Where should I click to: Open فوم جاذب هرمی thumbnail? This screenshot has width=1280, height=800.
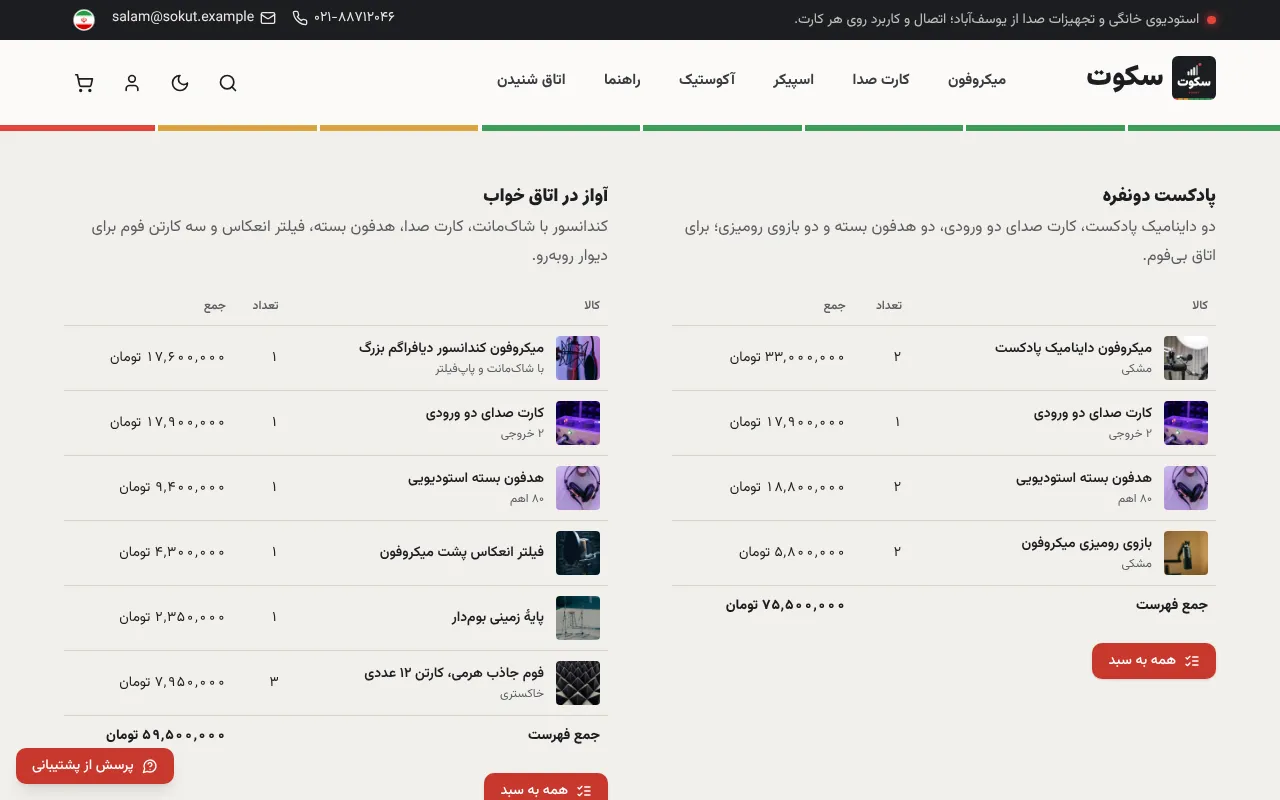(x=578, y=683)
